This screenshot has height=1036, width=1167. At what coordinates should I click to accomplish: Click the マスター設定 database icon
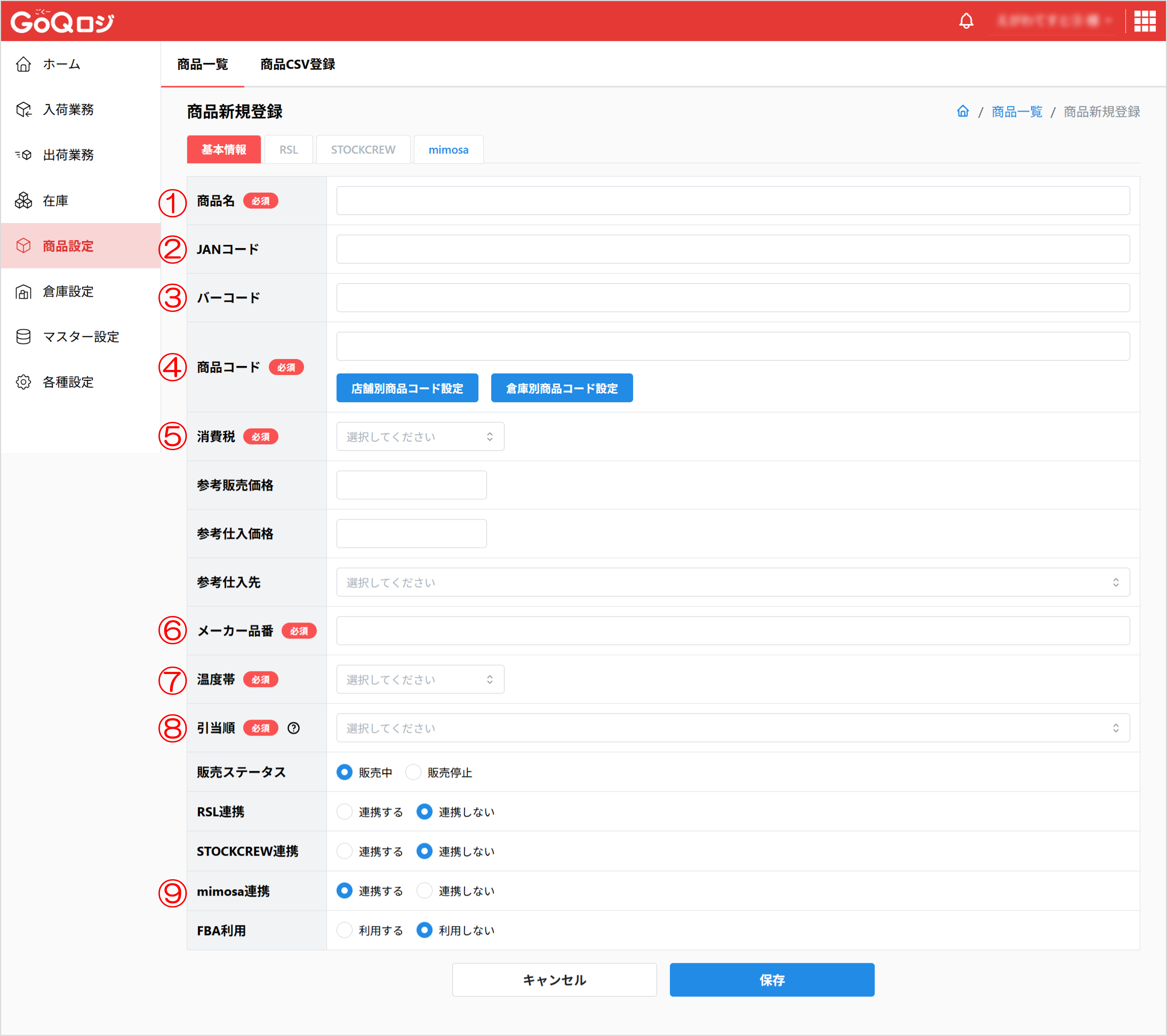tap(23, 336)
